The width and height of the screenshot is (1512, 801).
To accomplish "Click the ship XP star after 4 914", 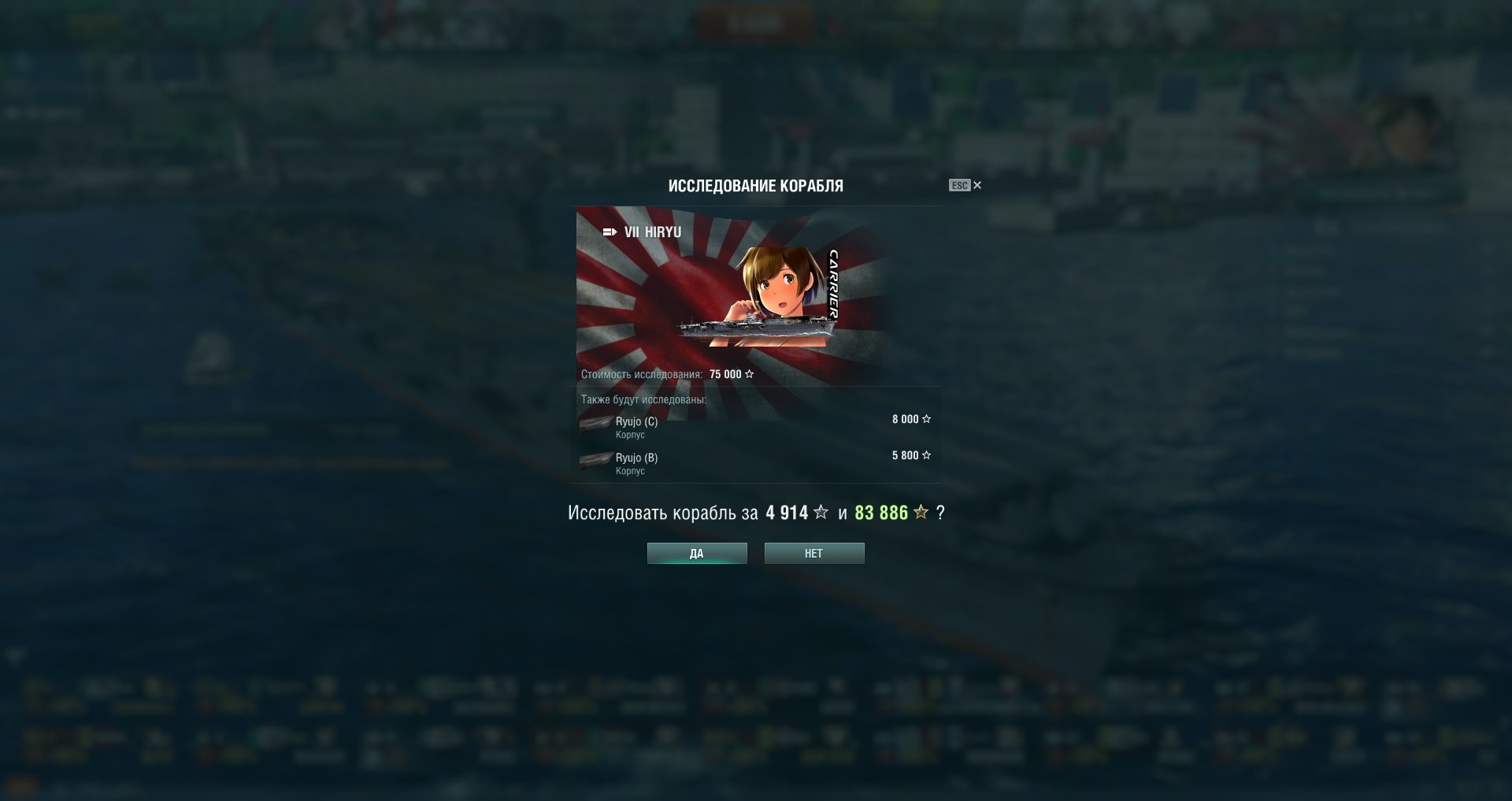I will tap(821, 512).
